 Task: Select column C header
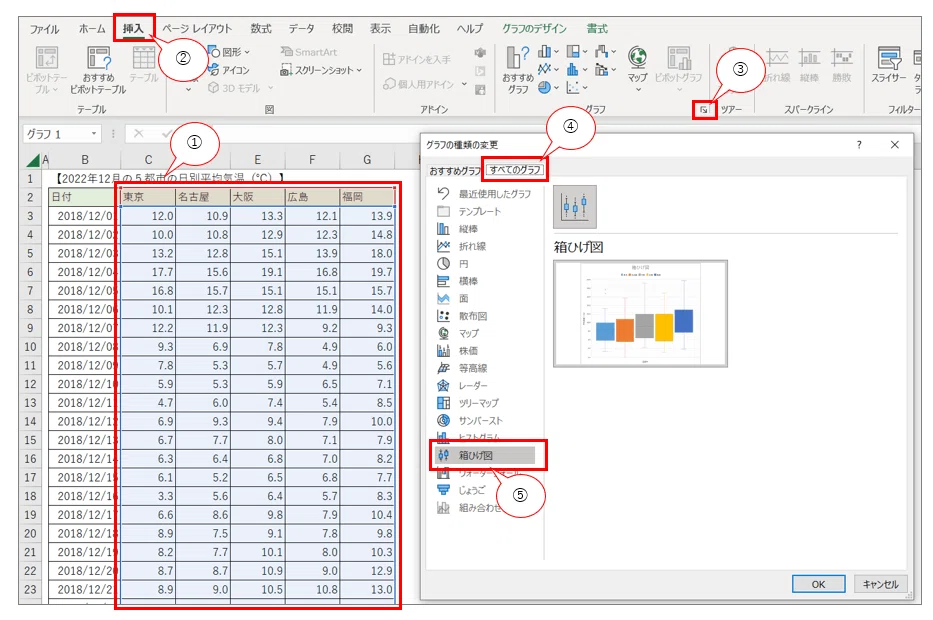pyautogui.click(x=148, y=159)
